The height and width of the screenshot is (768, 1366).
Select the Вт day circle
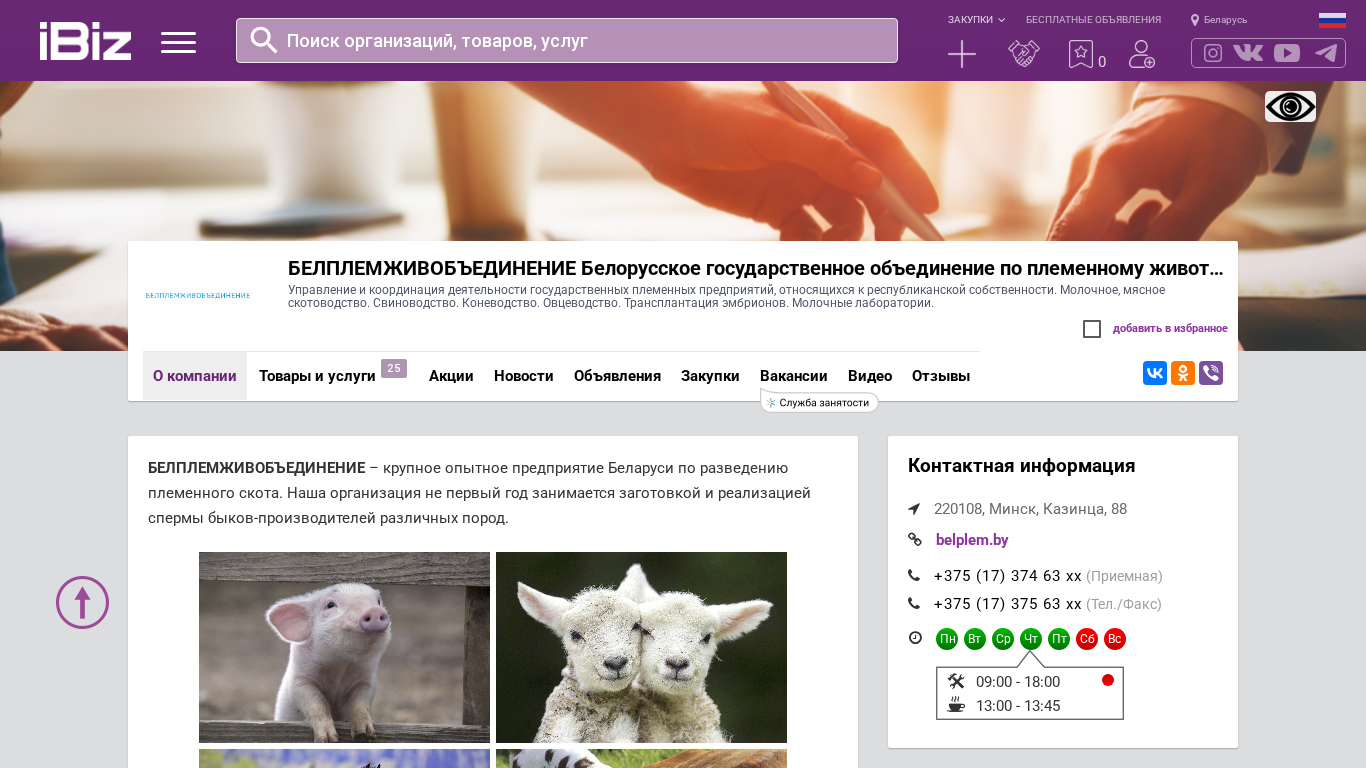point(975,639)
